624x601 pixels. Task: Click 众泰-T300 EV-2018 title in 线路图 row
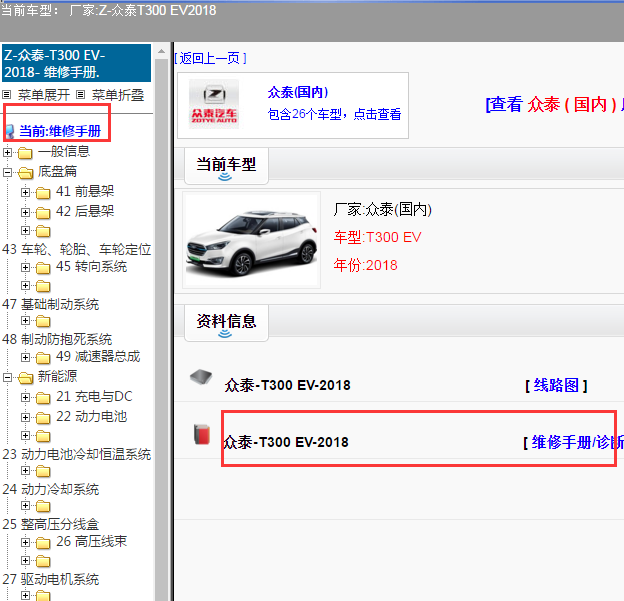pos(287,385)
